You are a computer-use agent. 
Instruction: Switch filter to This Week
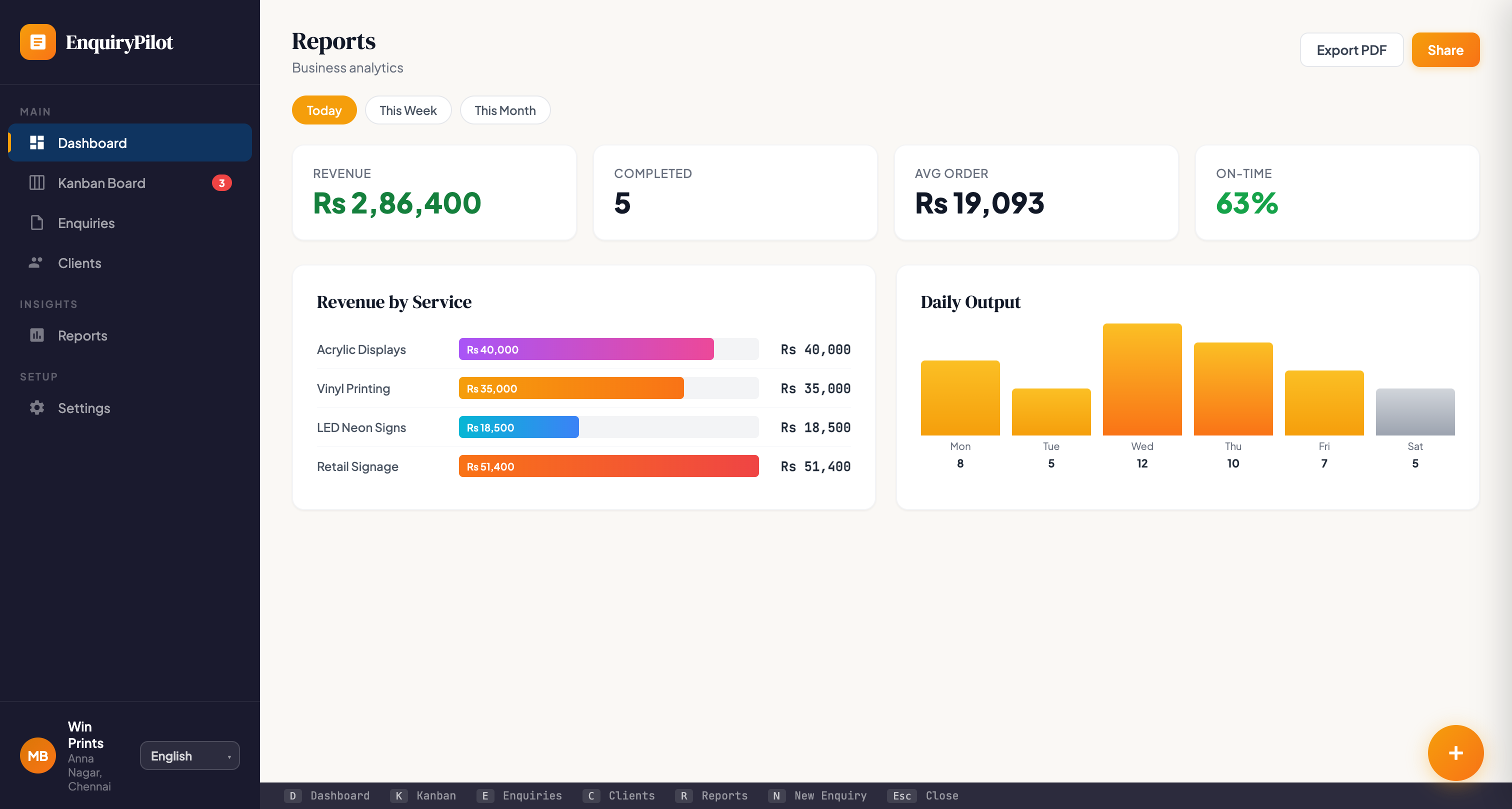pos(407,110)
